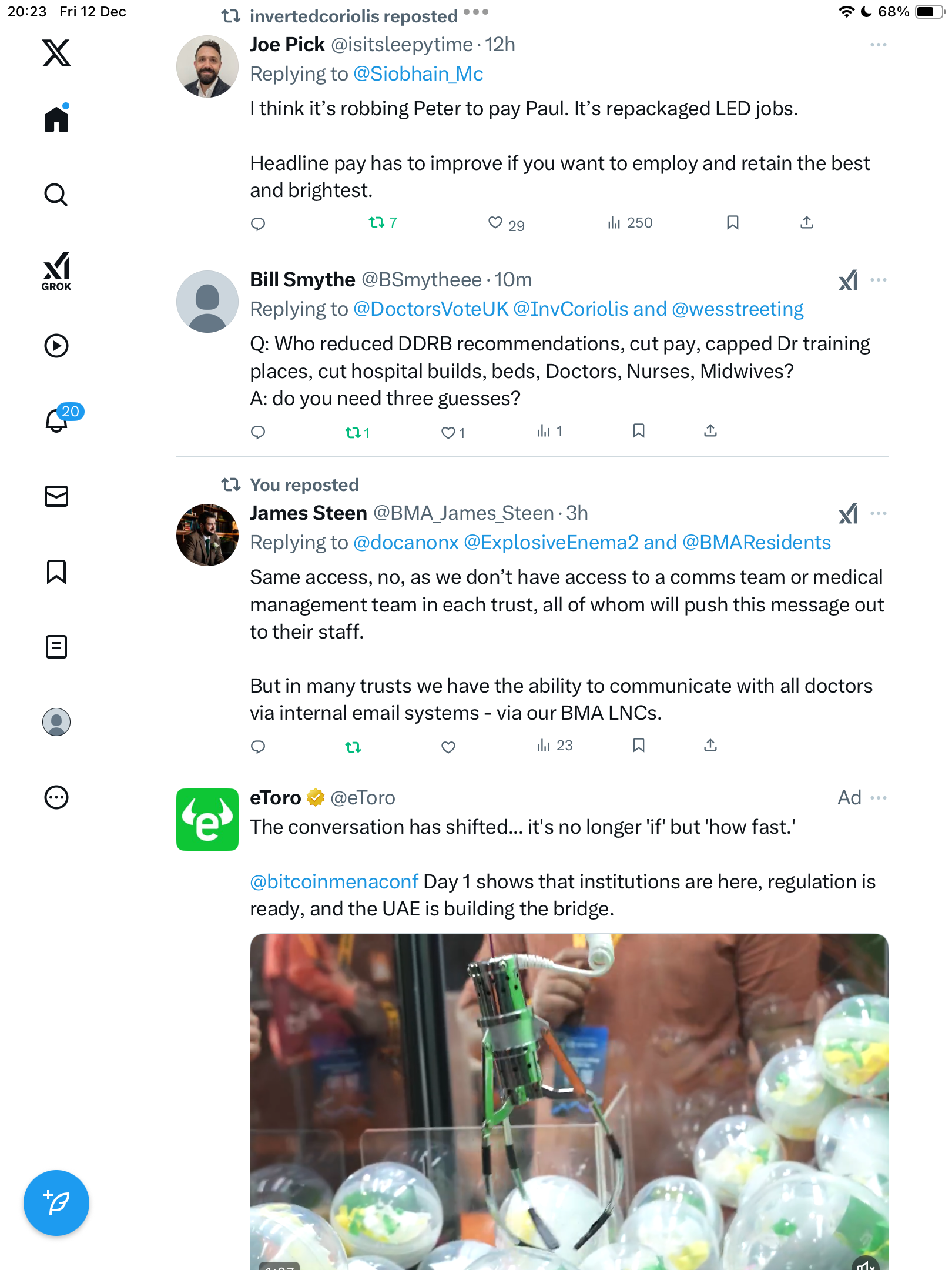Screen dimensions: 952x1270
Task: Open the search page in sidebar
Action: tap(56, 195)
